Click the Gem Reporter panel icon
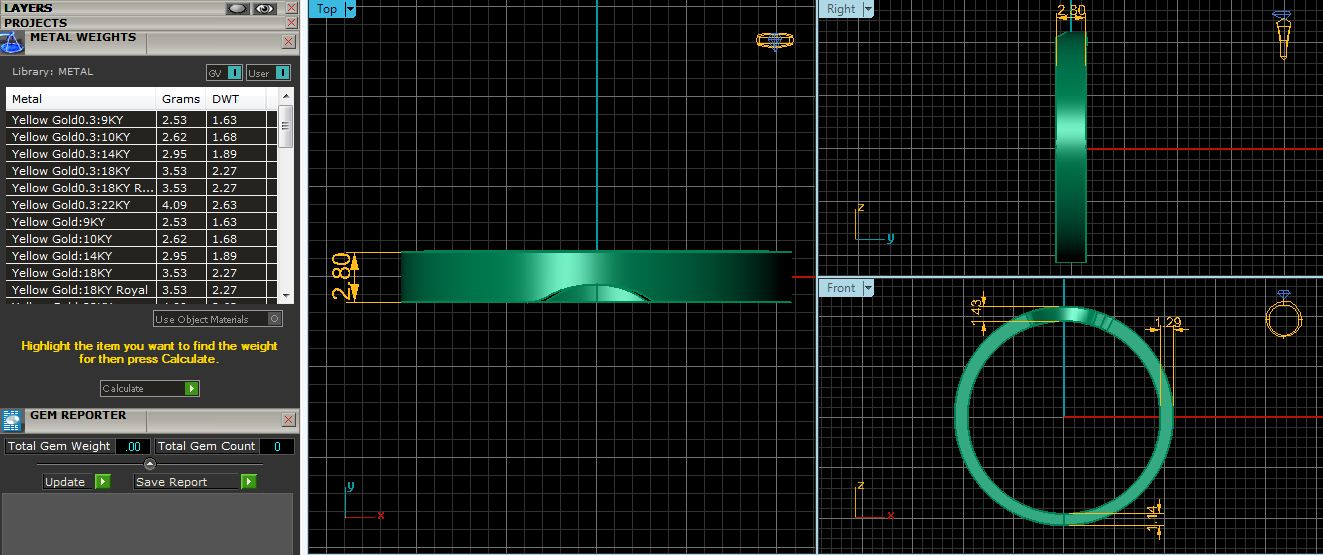 pyautogui.click(x=12, y=420)
